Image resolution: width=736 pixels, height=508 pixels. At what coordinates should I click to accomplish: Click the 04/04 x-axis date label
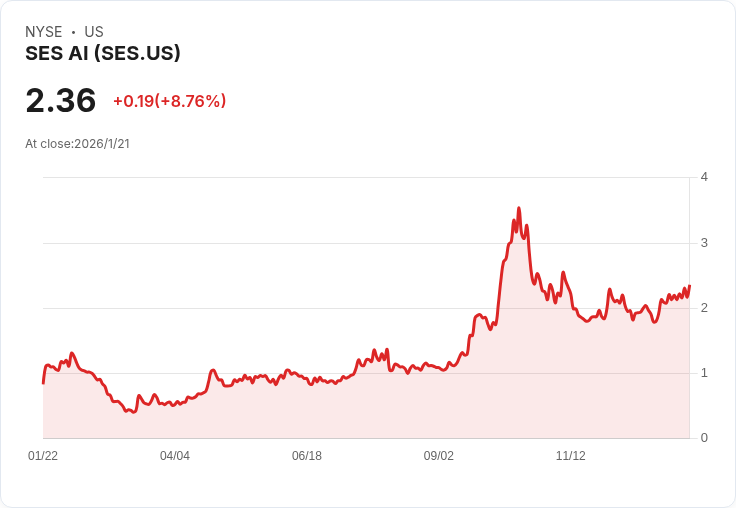[175, 456]
